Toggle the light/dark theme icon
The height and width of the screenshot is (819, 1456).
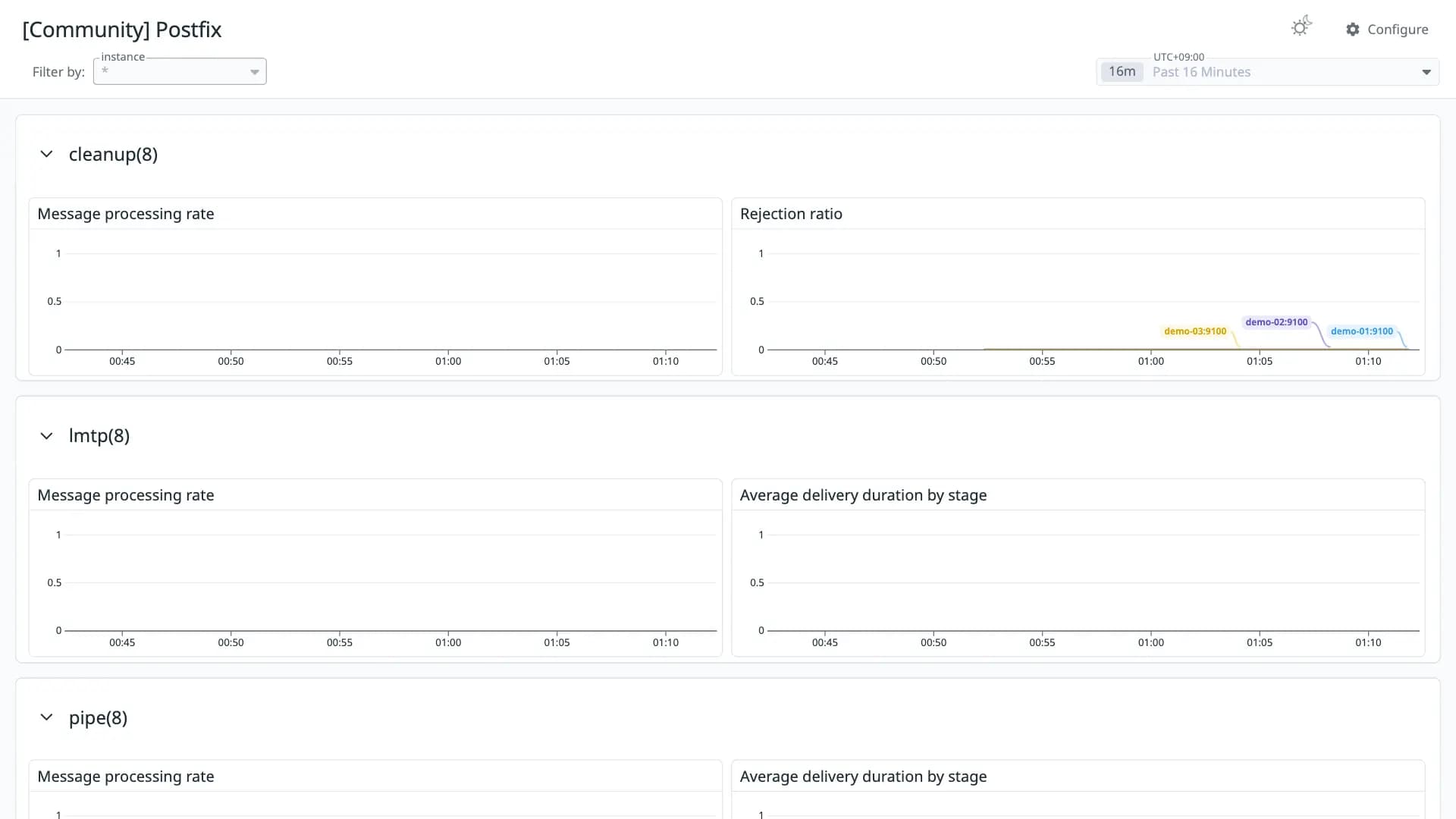(x=1301, y=27)
